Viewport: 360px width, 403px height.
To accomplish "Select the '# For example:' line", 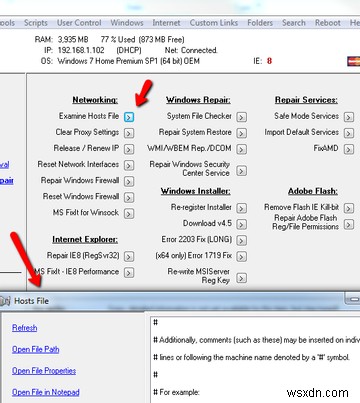I will [x=176, y=392].
